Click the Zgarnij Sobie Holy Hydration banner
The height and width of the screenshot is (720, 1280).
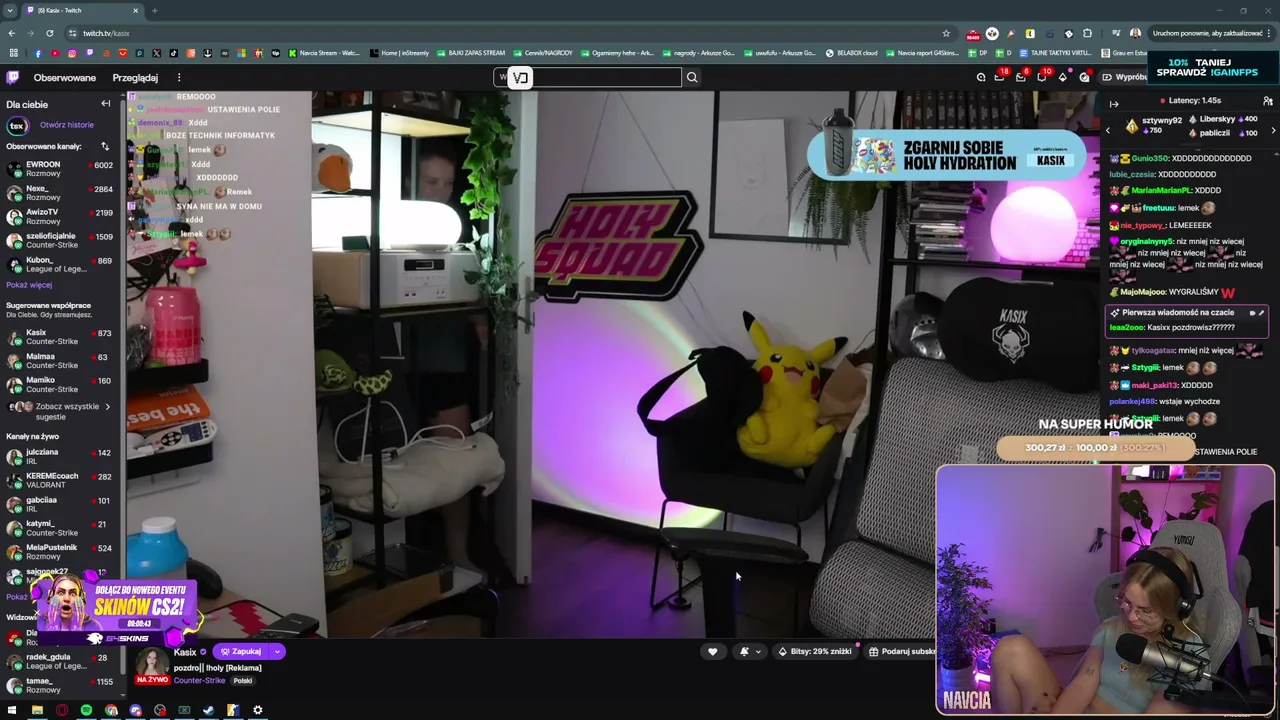pos(945,154)
